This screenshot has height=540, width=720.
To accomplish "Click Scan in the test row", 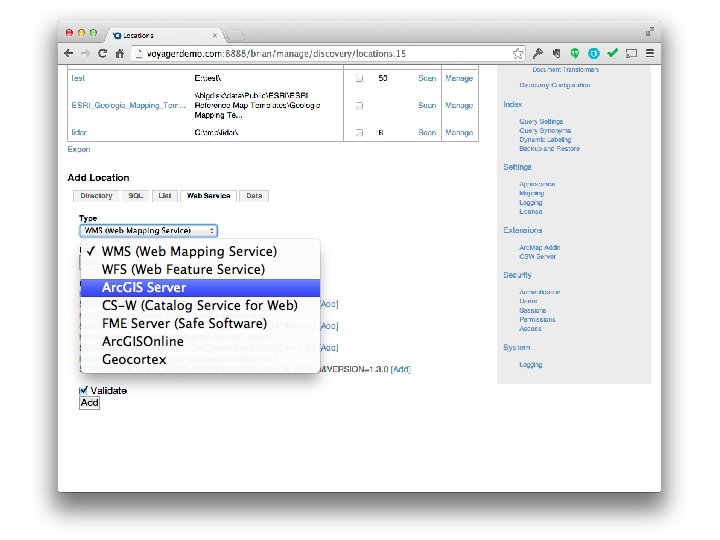I will pyautogui.click(x=427, y=78).
